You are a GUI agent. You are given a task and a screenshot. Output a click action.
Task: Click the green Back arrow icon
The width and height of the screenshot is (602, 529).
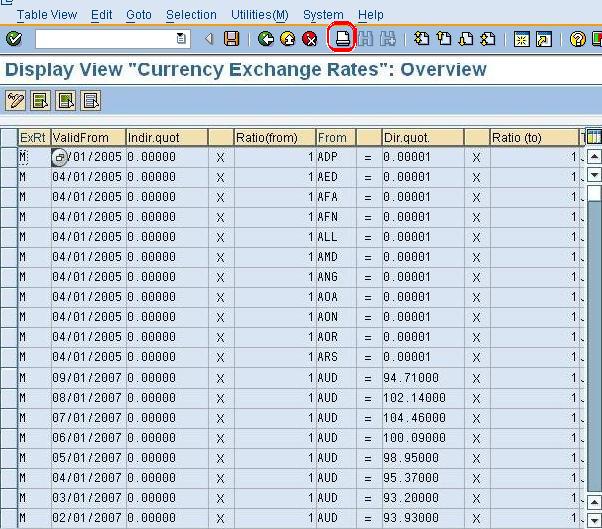click(266, 39)
